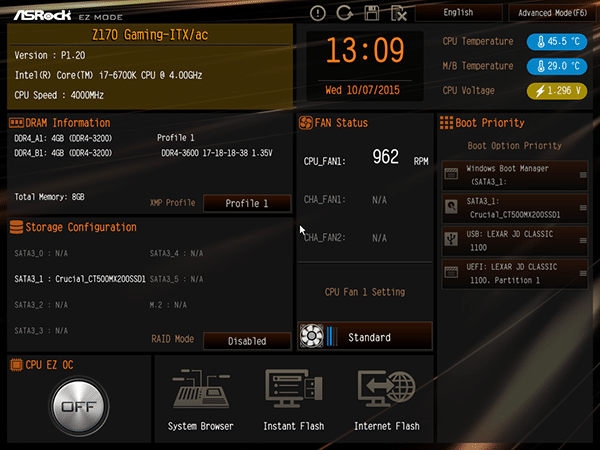Click drive icon on UEFI LEXAR boot entry
Screen dimensions: 600x450
tap(451, 272)
